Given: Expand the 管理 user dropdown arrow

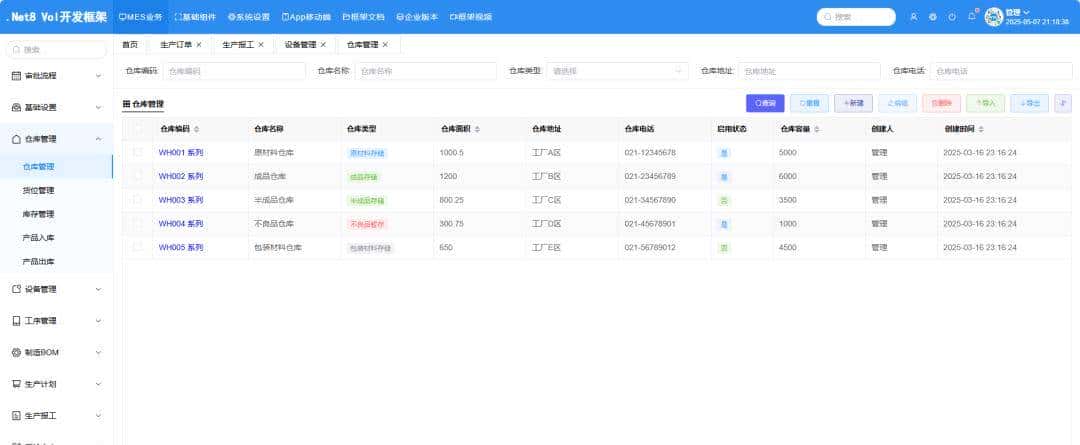Looking at the screenshot, I should pyautogui.click(x=1026, y=12).
